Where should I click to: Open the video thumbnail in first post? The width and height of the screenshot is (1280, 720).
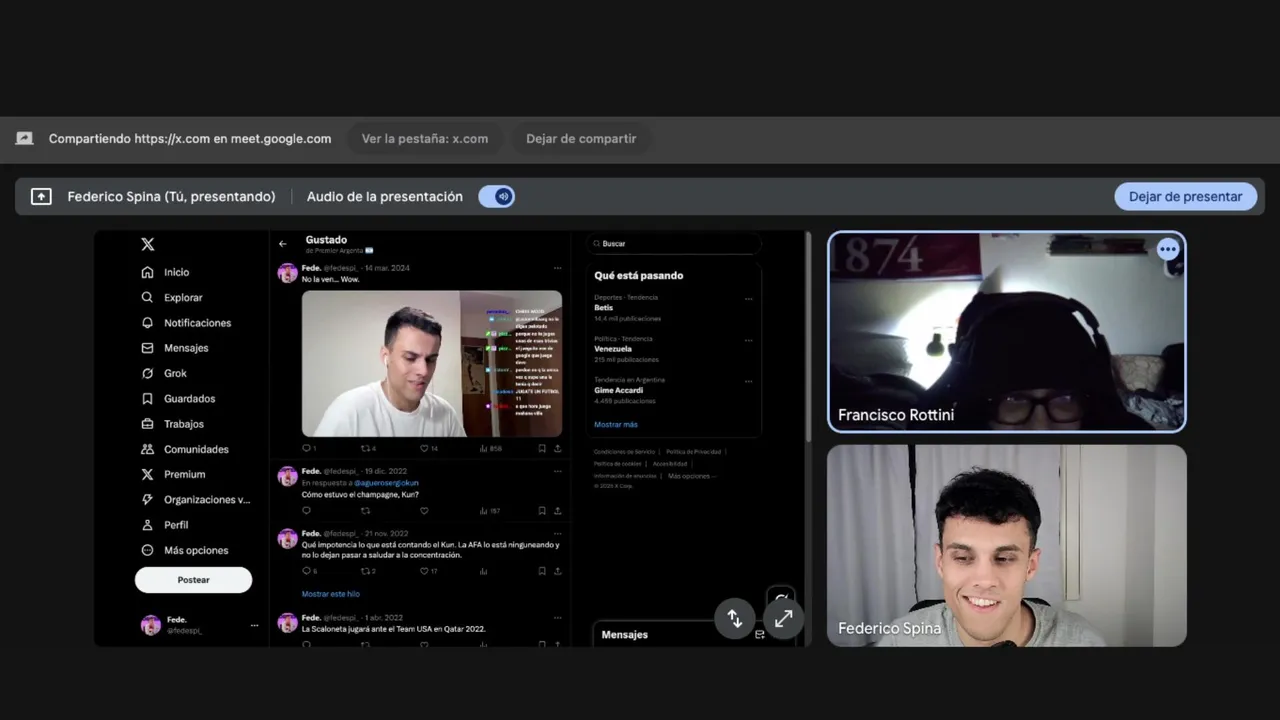tap(432, 363)
